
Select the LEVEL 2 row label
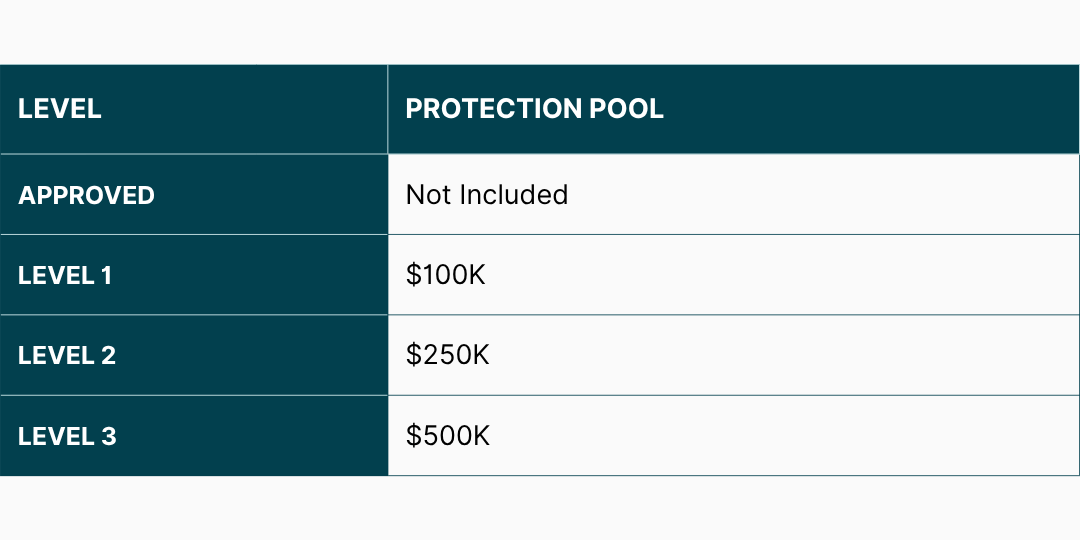[67, 355]
